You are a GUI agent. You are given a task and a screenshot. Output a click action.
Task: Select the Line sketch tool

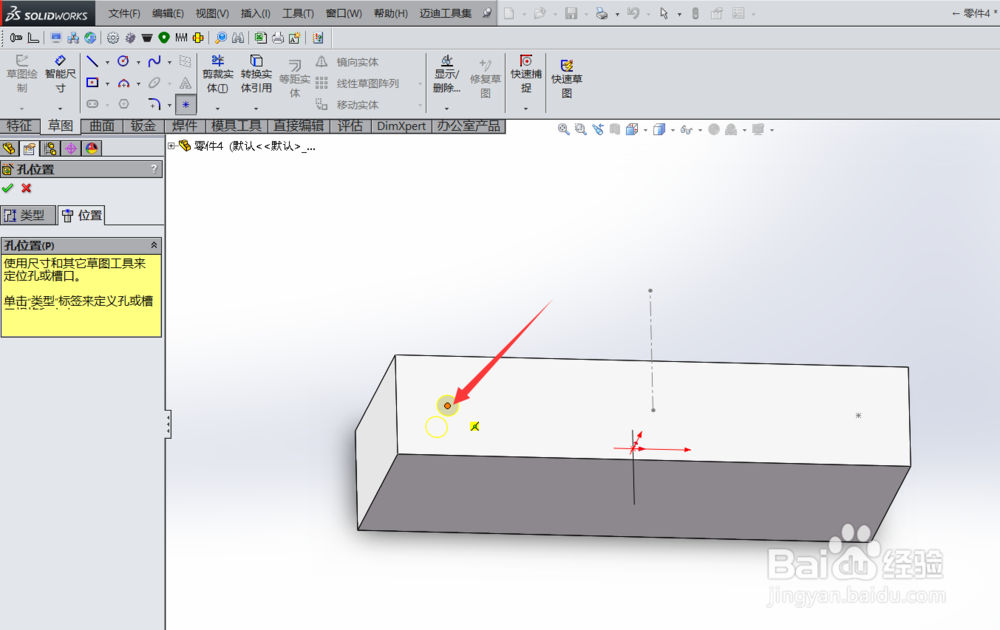[92, 61]
